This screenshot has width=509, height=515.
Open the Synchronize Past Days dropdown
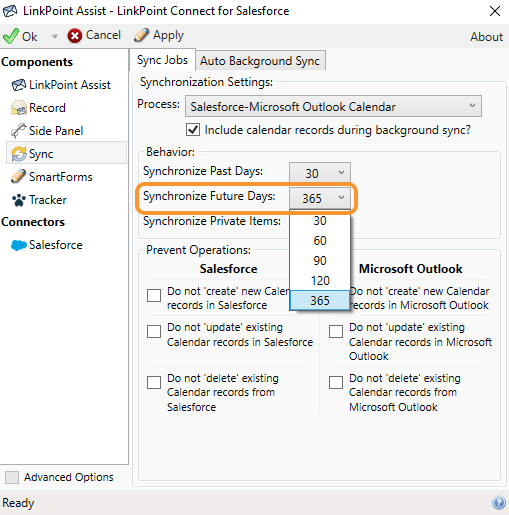click(x=320, y=173)
